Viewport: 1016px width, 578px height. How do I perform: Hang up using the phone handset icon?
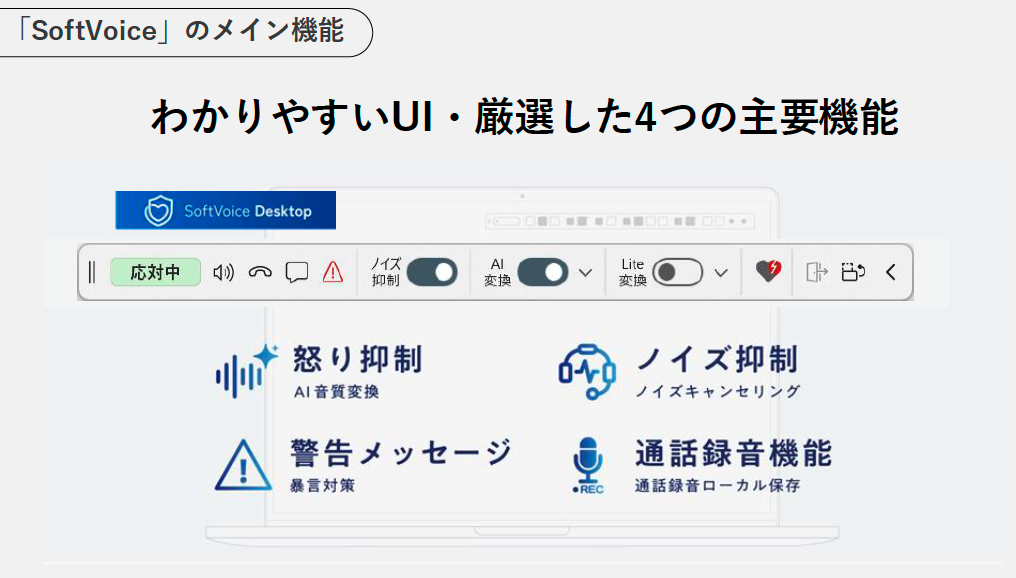click(260, 272)
